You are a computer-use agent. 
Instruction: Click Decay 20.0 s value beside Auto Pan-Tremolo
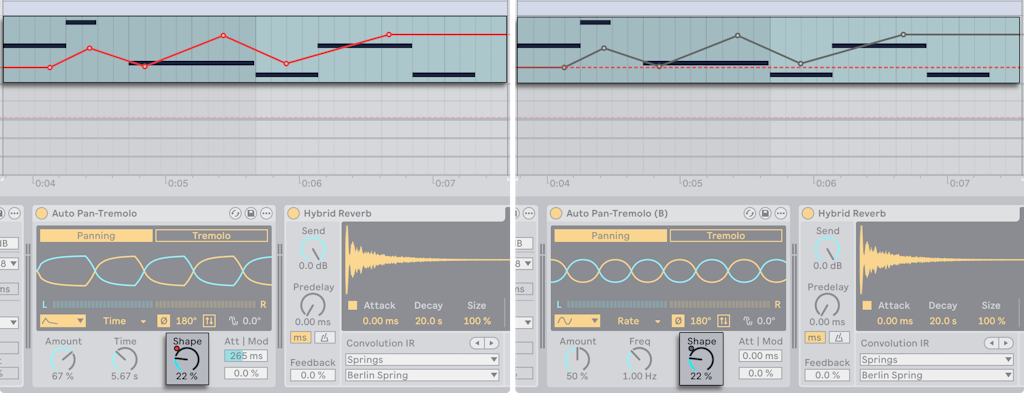point(428,321)
